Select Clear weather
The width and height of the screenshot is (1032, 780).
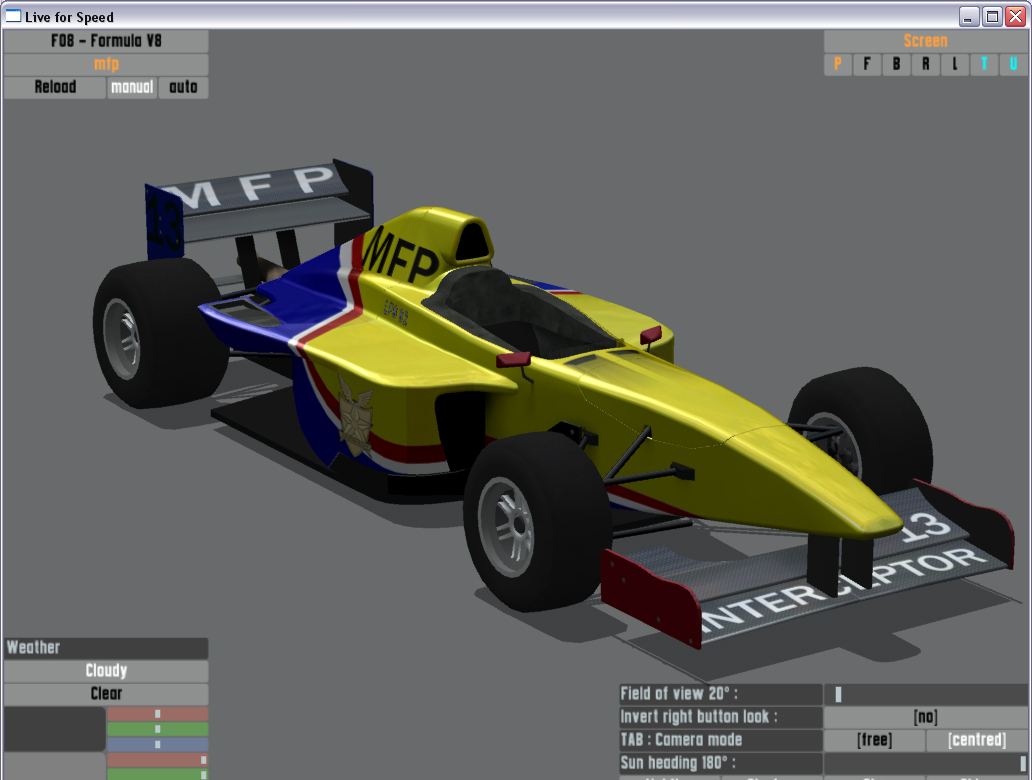106,694
